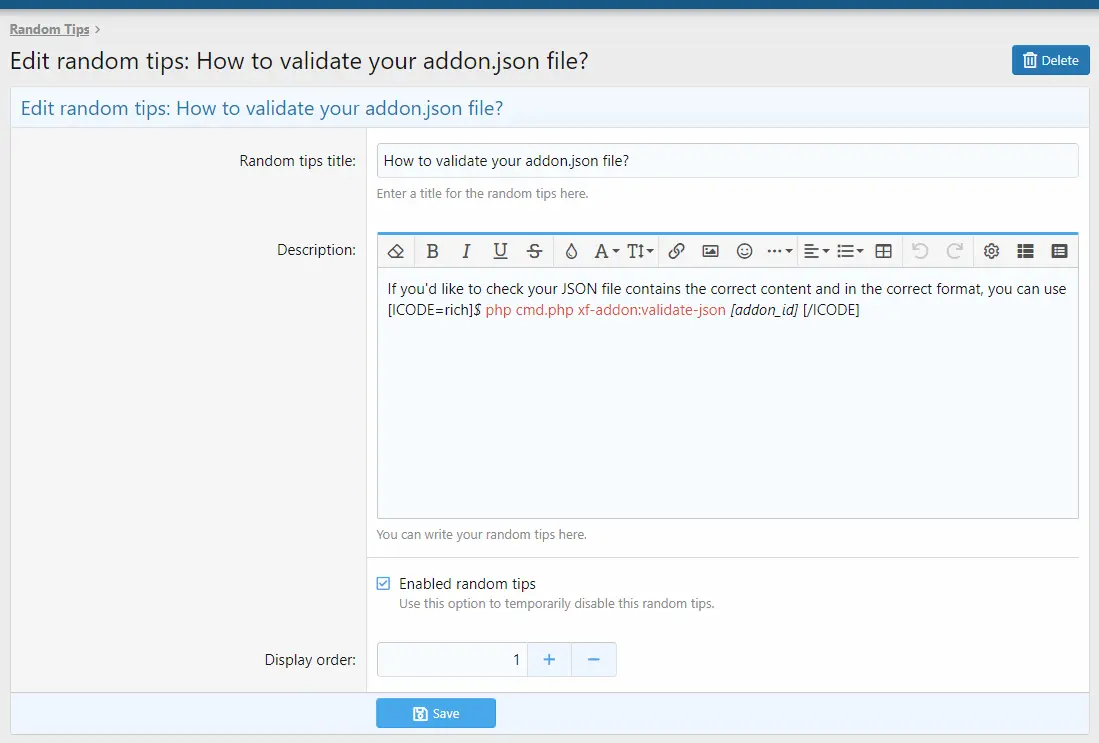
Task: Open the font size dropdown
Action: pos(640,251)
